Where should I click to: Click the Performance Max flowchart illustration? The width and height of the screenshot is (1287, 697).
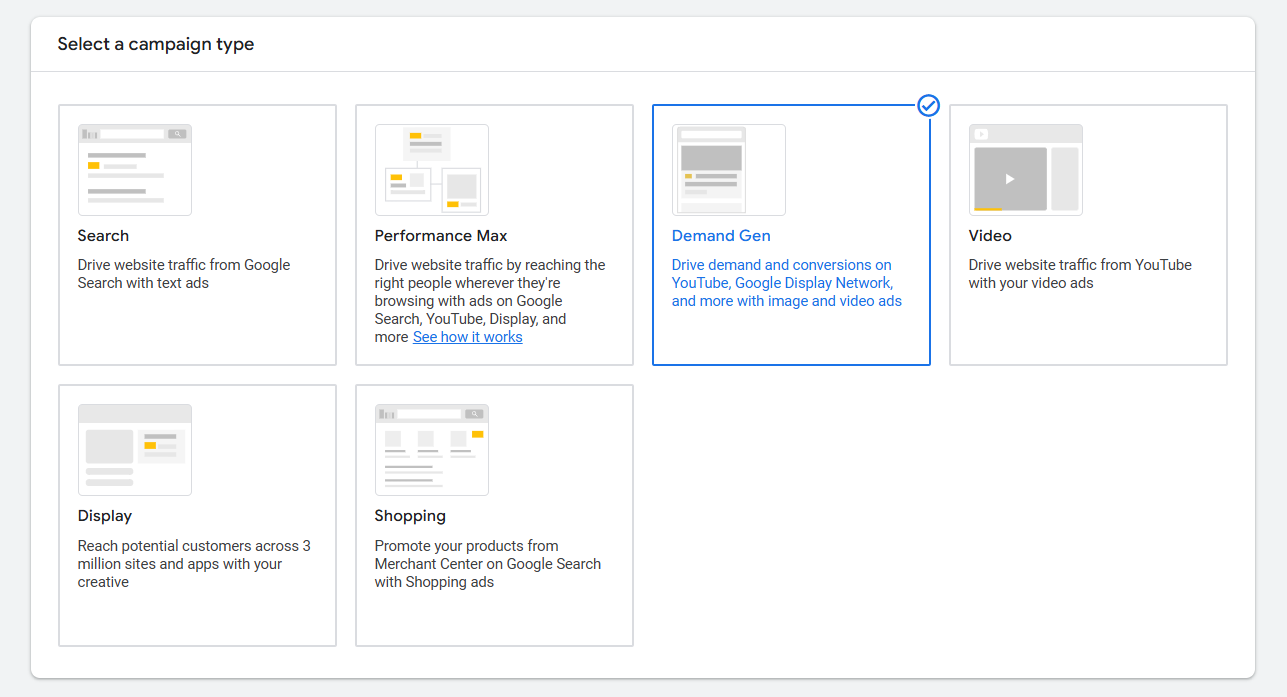click(431, 170)
